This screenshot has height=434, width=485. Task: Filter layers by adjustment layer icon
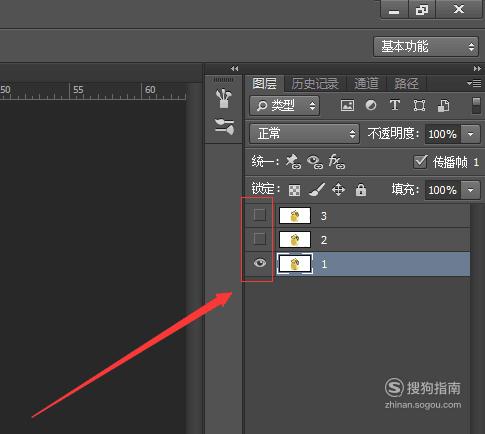point(371,106)
